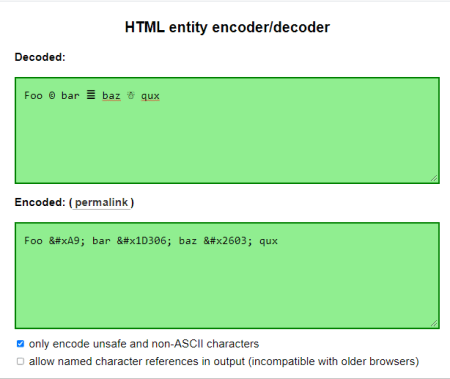
Task: Click the &#xA9; entity in Encoded
Action: (67, 241)
